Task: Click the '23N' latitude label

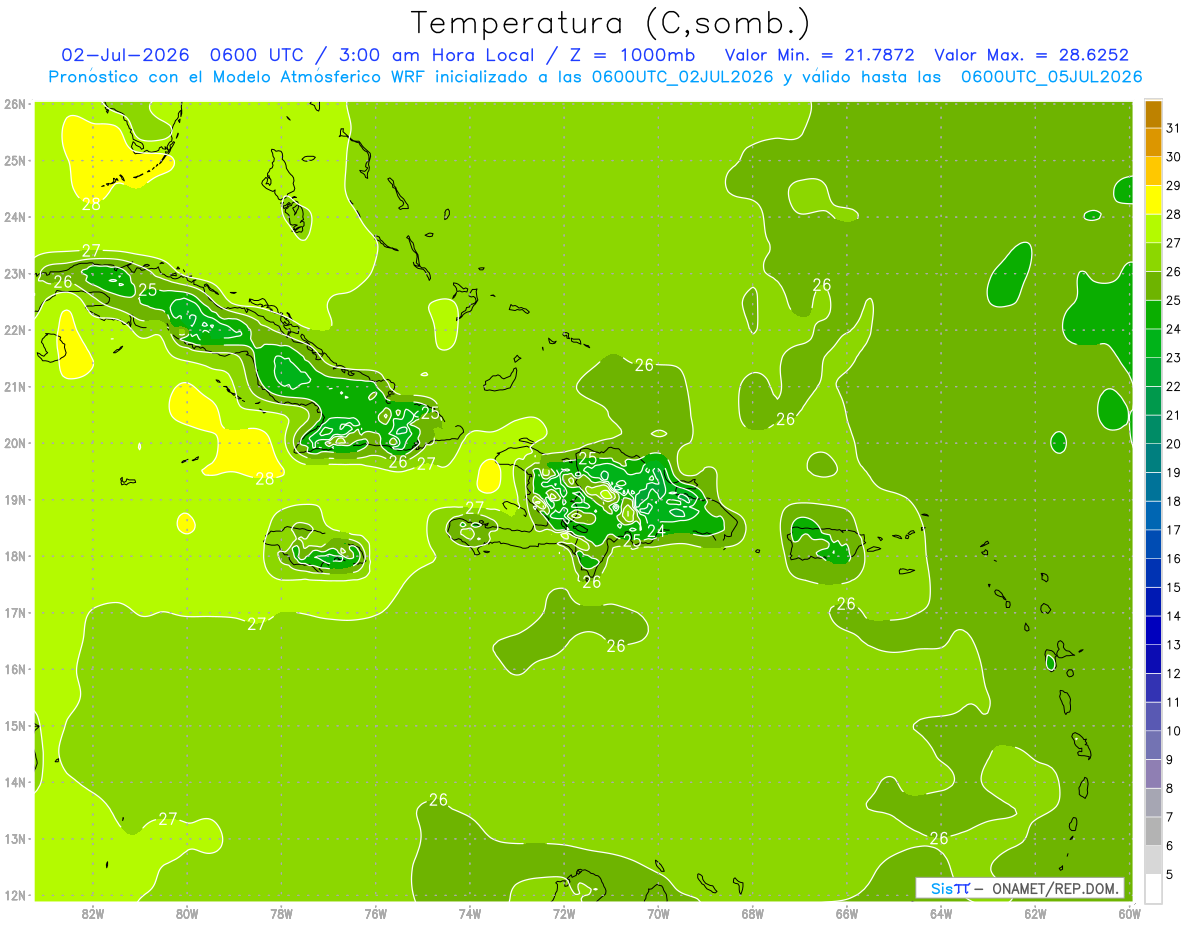Action: (15, 273)
